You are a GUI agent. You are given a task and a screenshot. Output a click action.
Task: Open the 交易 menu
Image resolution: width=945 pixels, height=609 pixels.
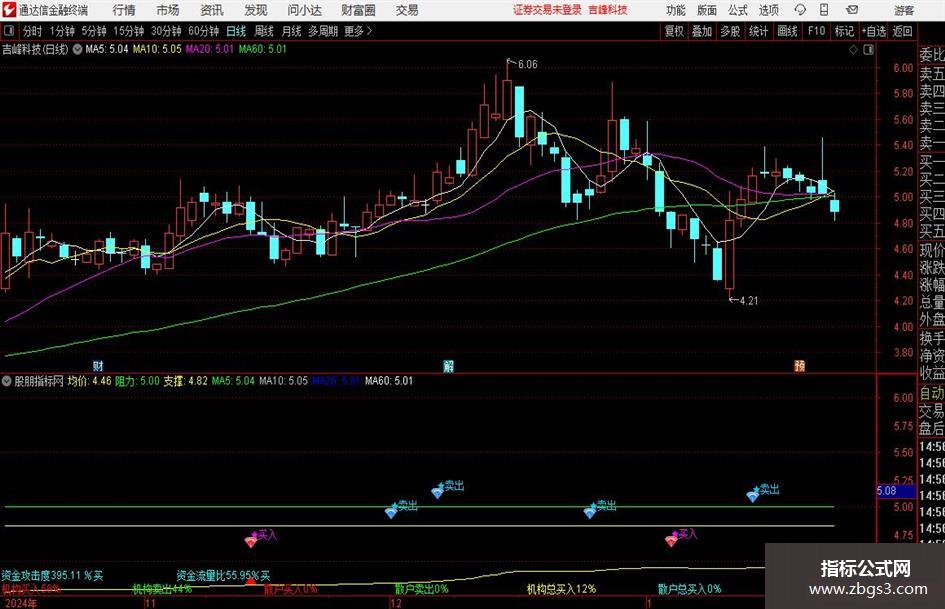click(x=407, y=10)
